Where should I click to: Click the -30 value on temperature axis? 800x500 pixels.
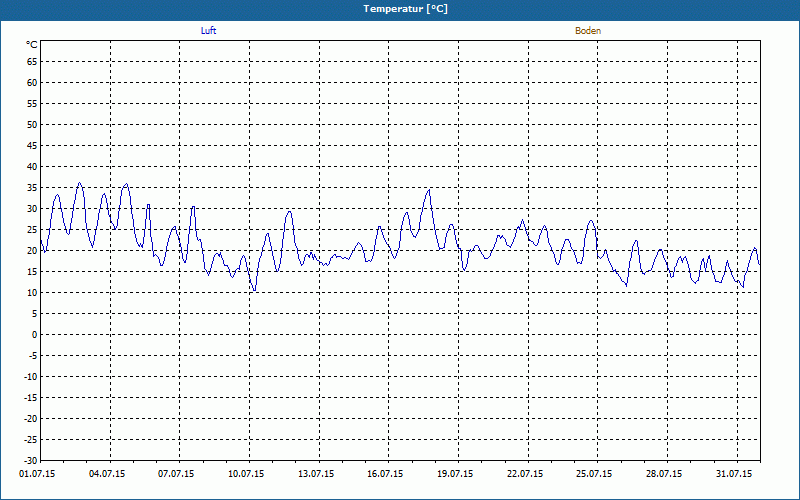click(x=31, y=461)
